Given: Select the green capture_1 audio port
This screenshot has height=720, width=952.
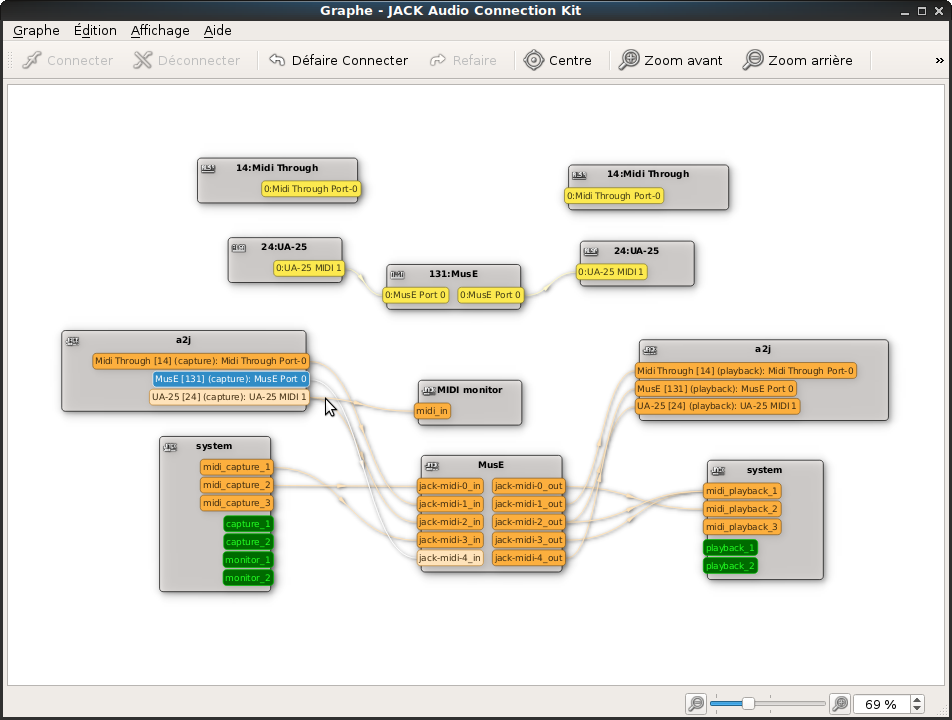Looking at the screenshot, I should (248, 524).
